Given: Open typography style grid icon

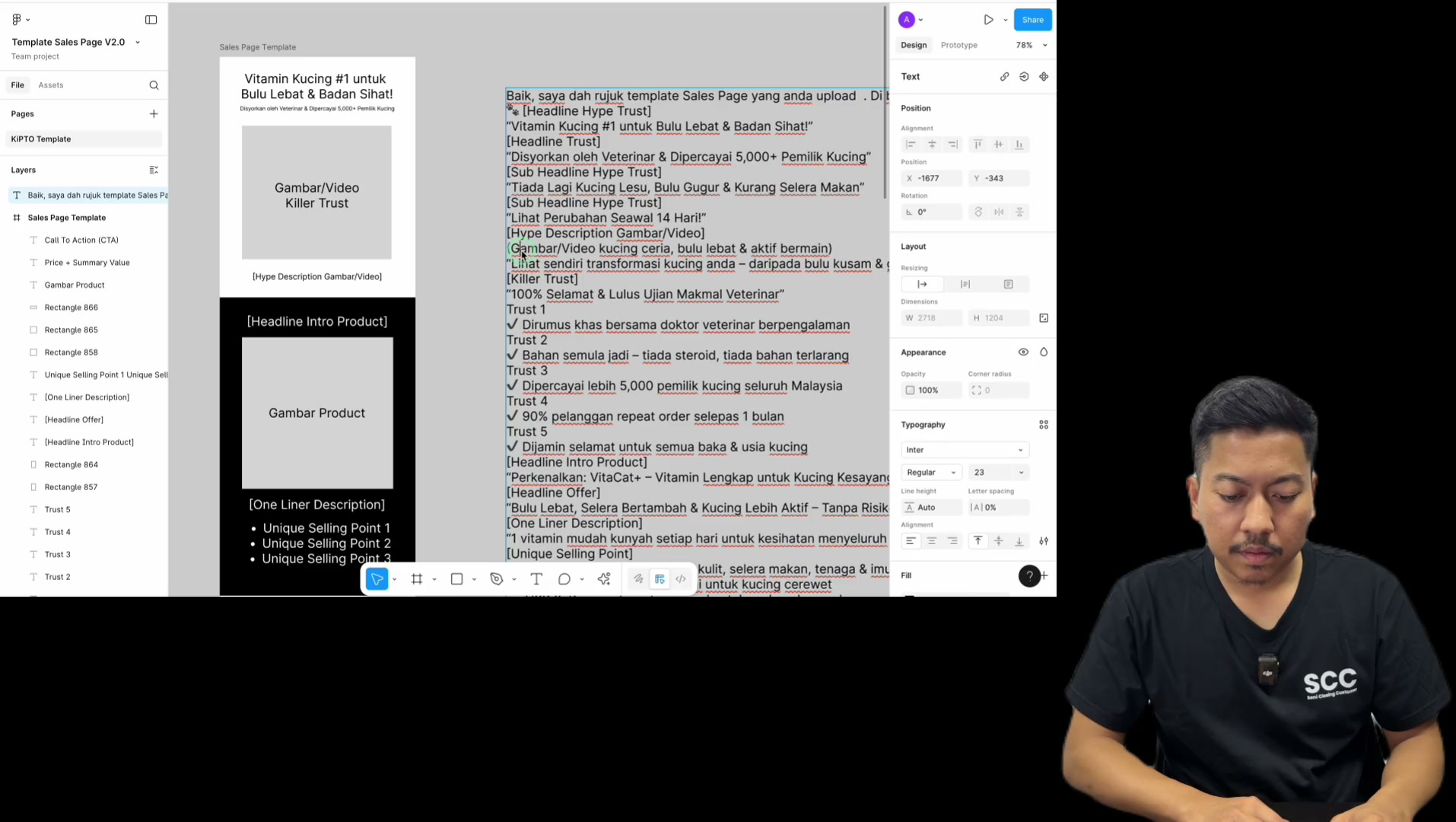Looking at the screenshot, I should tap(1044, 425).
